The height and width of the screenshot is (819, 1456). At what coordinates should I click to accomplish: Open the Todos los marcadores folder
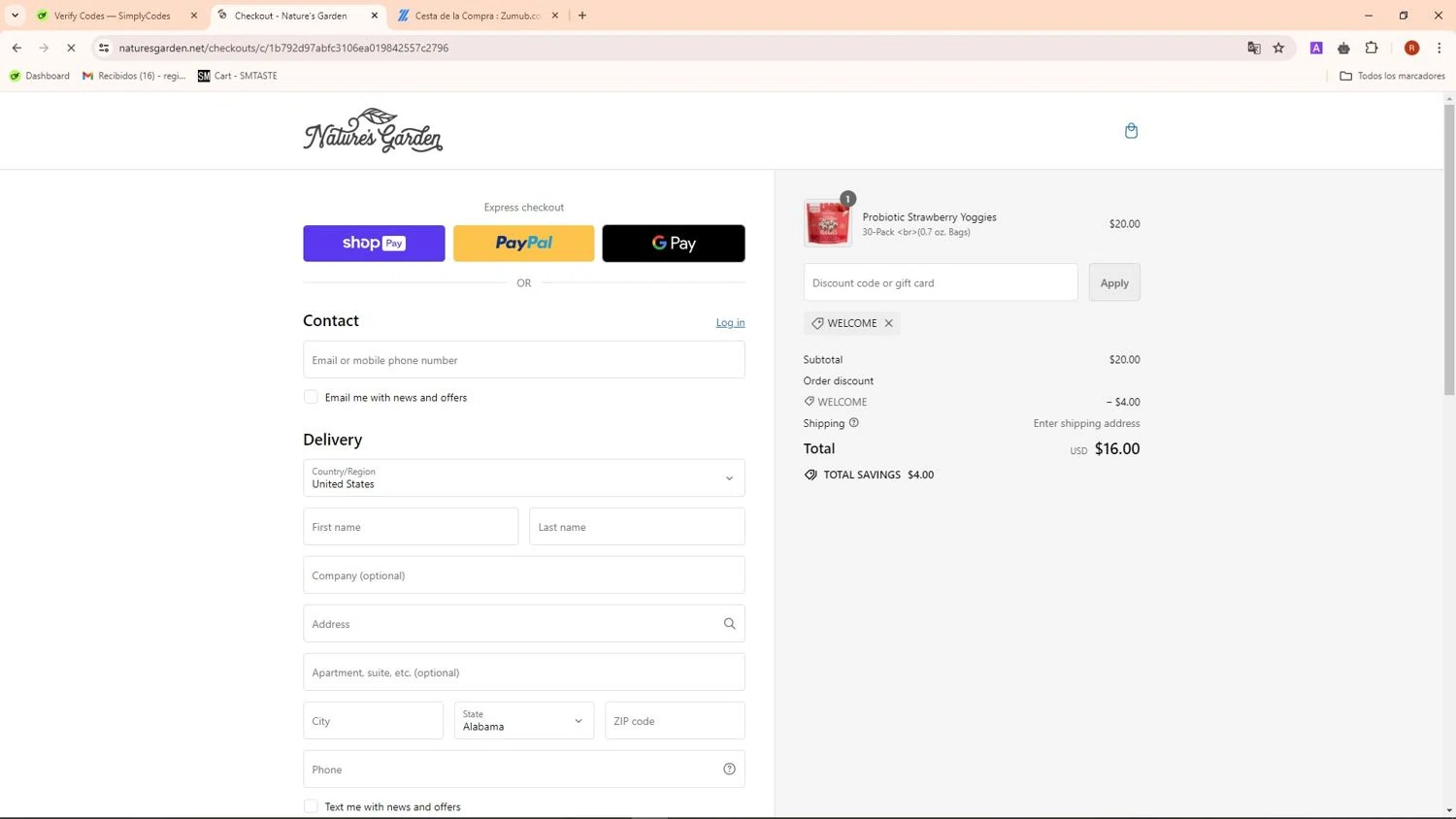point(1392,76)
